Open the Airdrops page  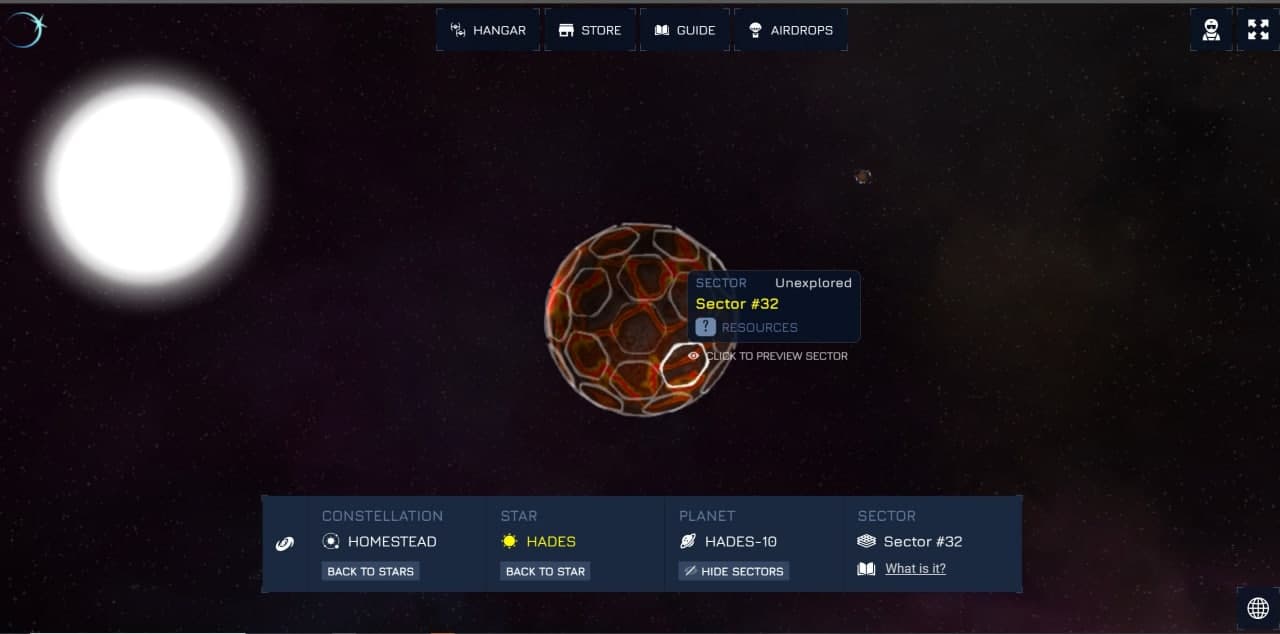click(791, 30)
